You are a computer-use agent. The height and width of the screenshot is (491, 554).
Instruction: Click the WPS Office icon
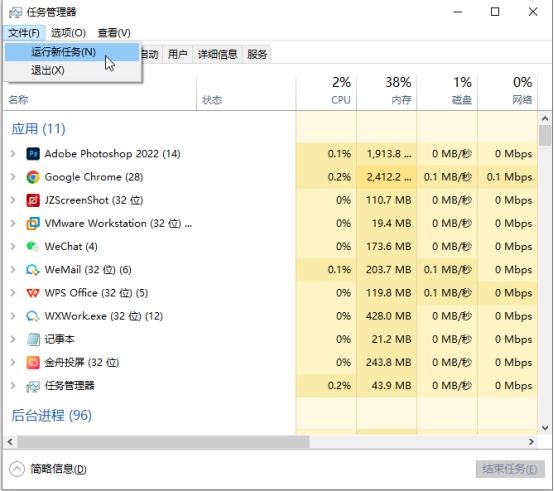tap(33, 293)
